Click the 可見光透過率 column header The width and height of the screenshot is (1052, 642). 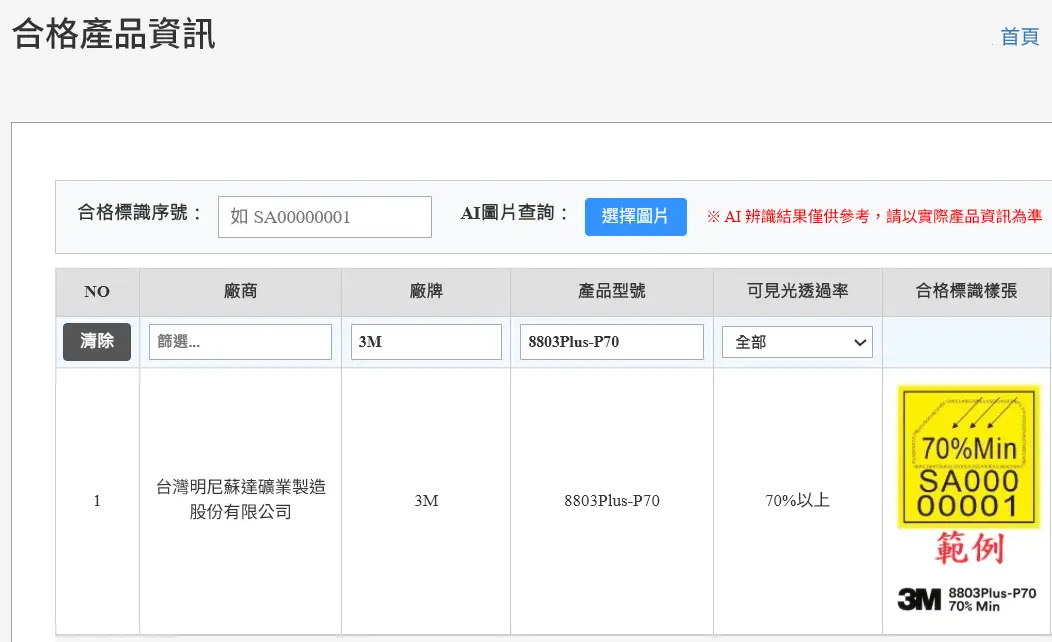pos(797,292)
